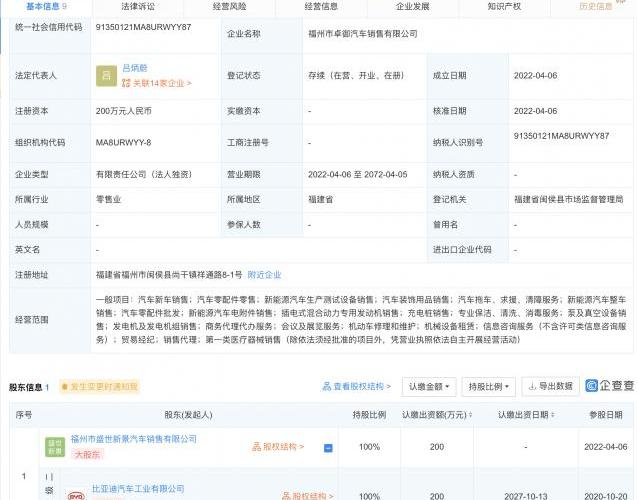Image resolution: width=637 pixels, height=500 pixels.
Task: Open the 经营信息 tab
Action: [321, 6]
